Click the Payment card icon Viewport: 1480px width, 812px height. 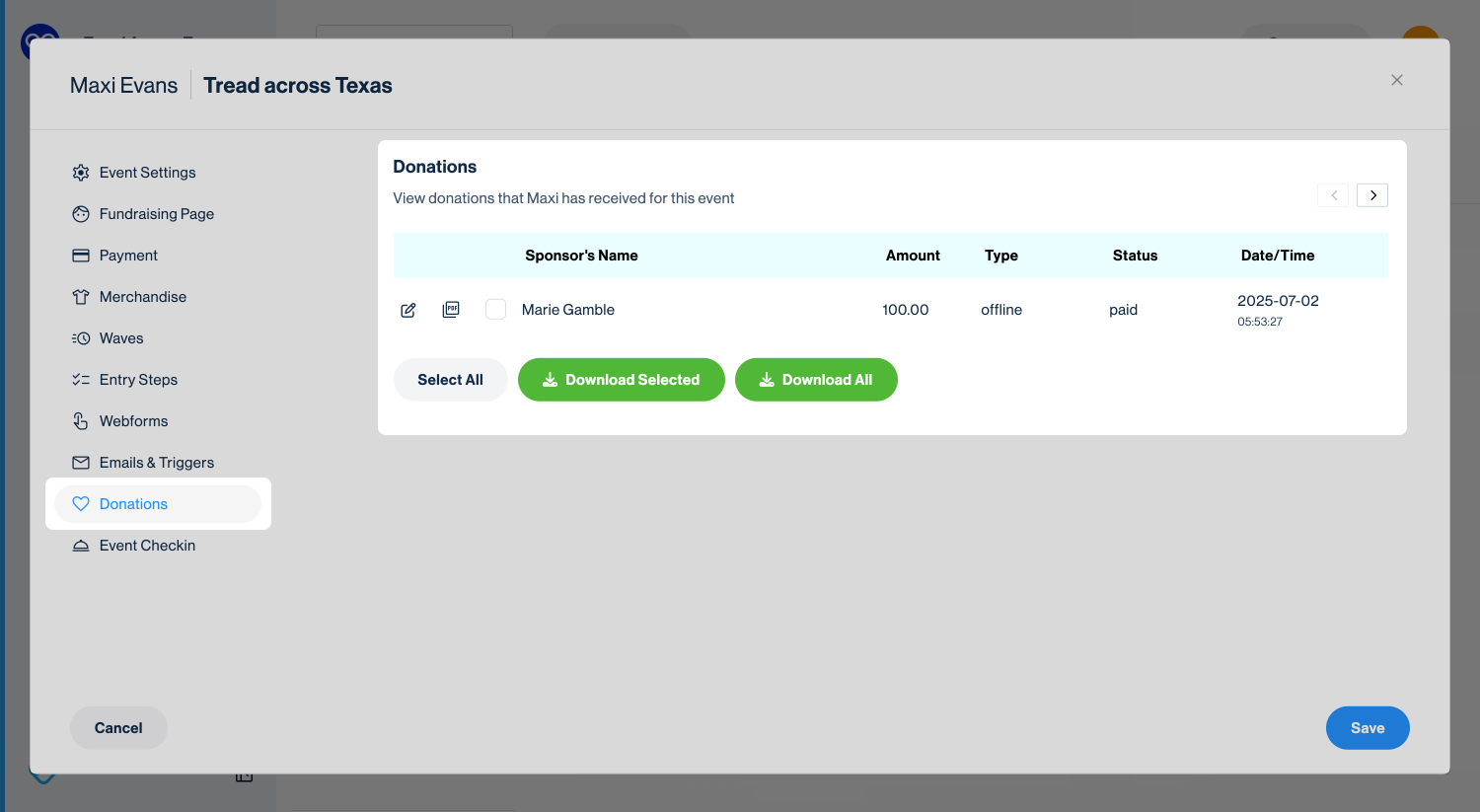81,256
